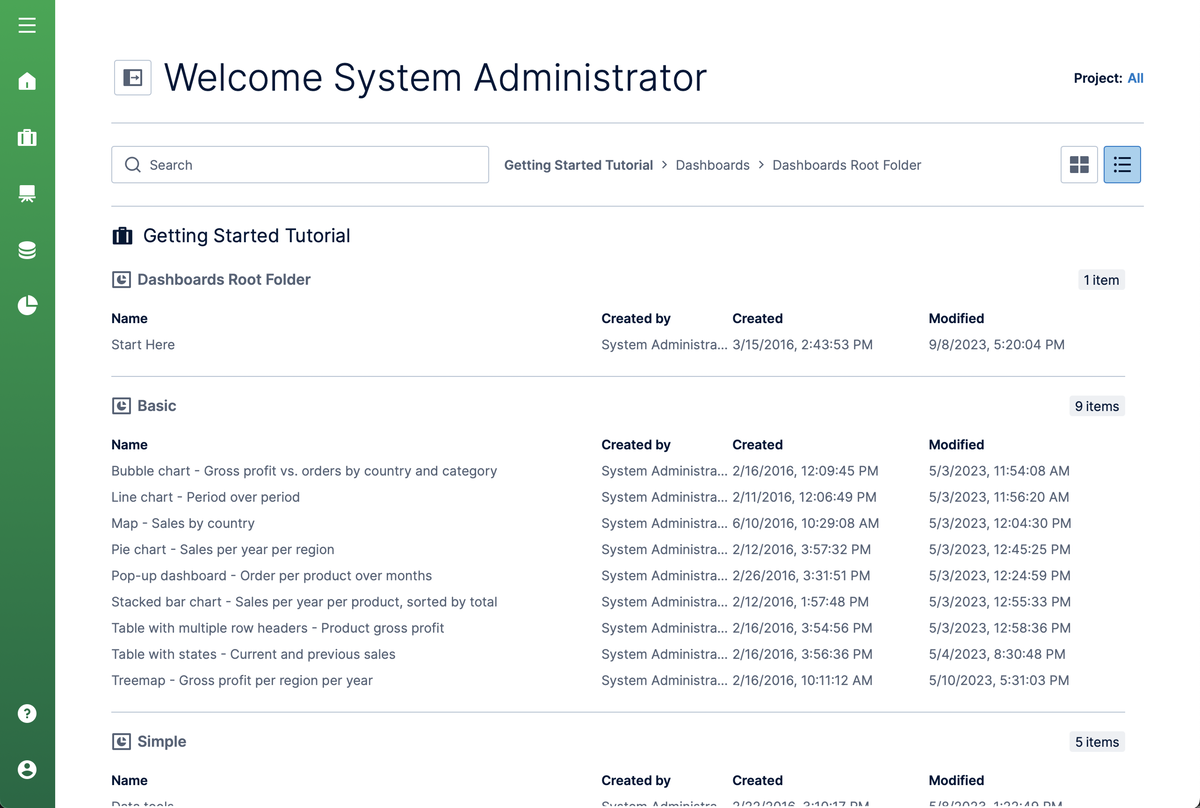Open Line chart - Period over period
The width and height of the screenshot is (1200, 808).
coord(205,497)
